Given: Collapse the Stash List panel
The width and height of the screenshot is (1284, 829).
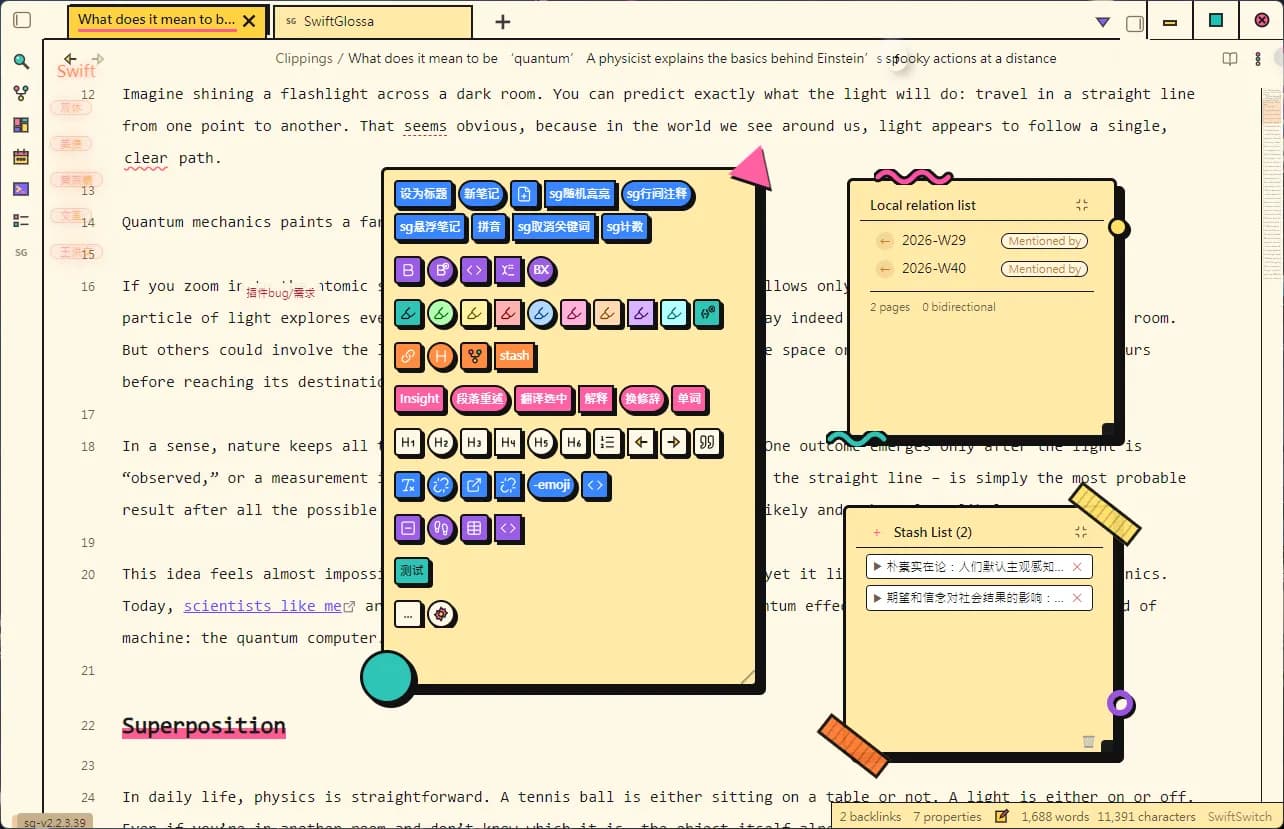Looking at the screenshot, I should pos(1080,532).
